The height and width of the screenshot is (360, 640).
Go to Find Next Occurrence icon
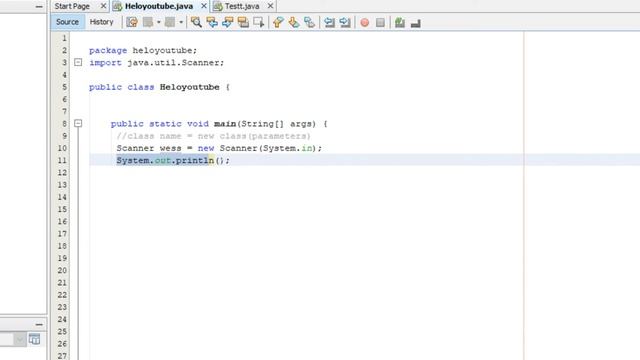227,22
